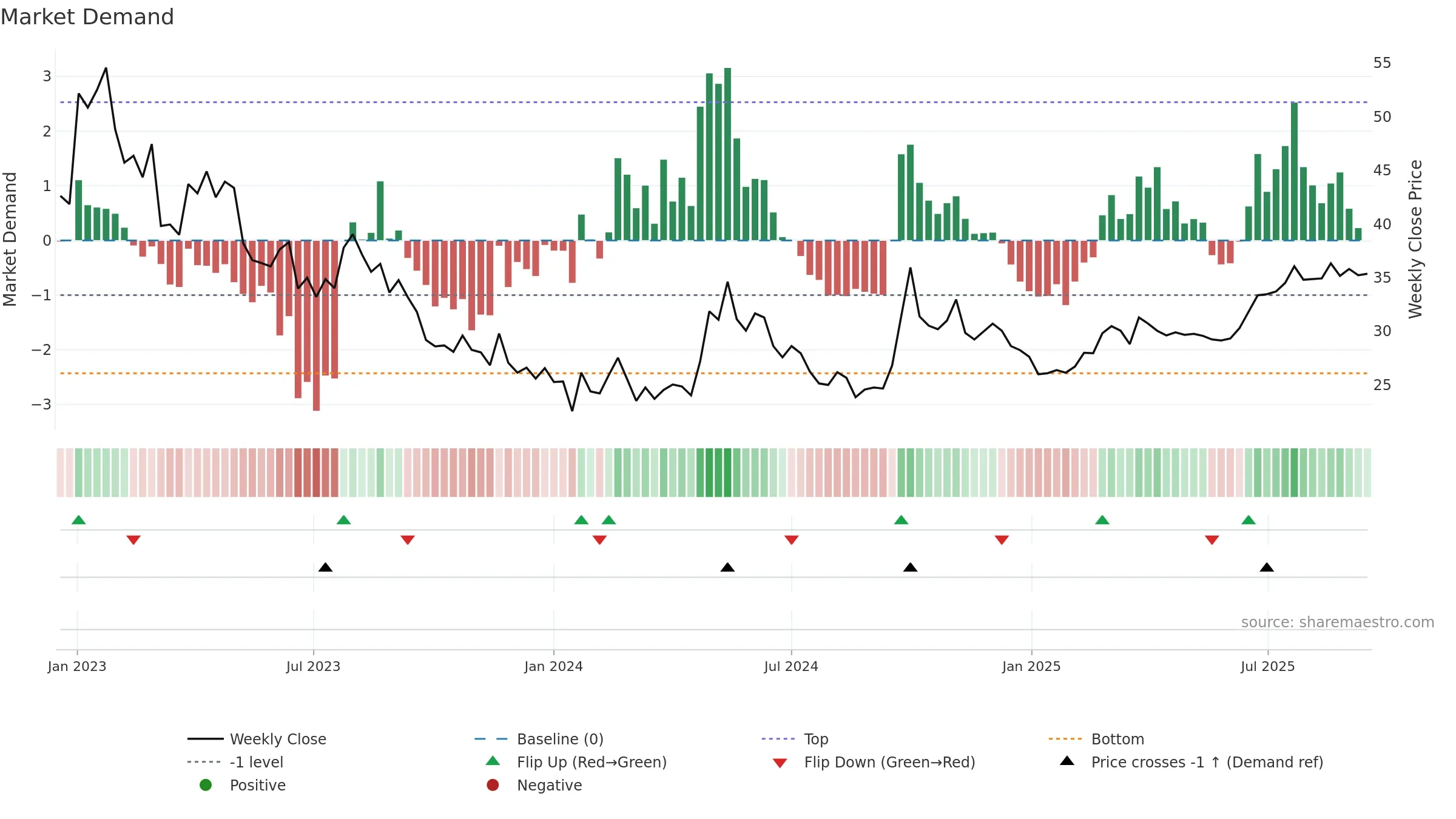
Task: Click the Baseline (0) legend entry
Action: tap(539, 739)
